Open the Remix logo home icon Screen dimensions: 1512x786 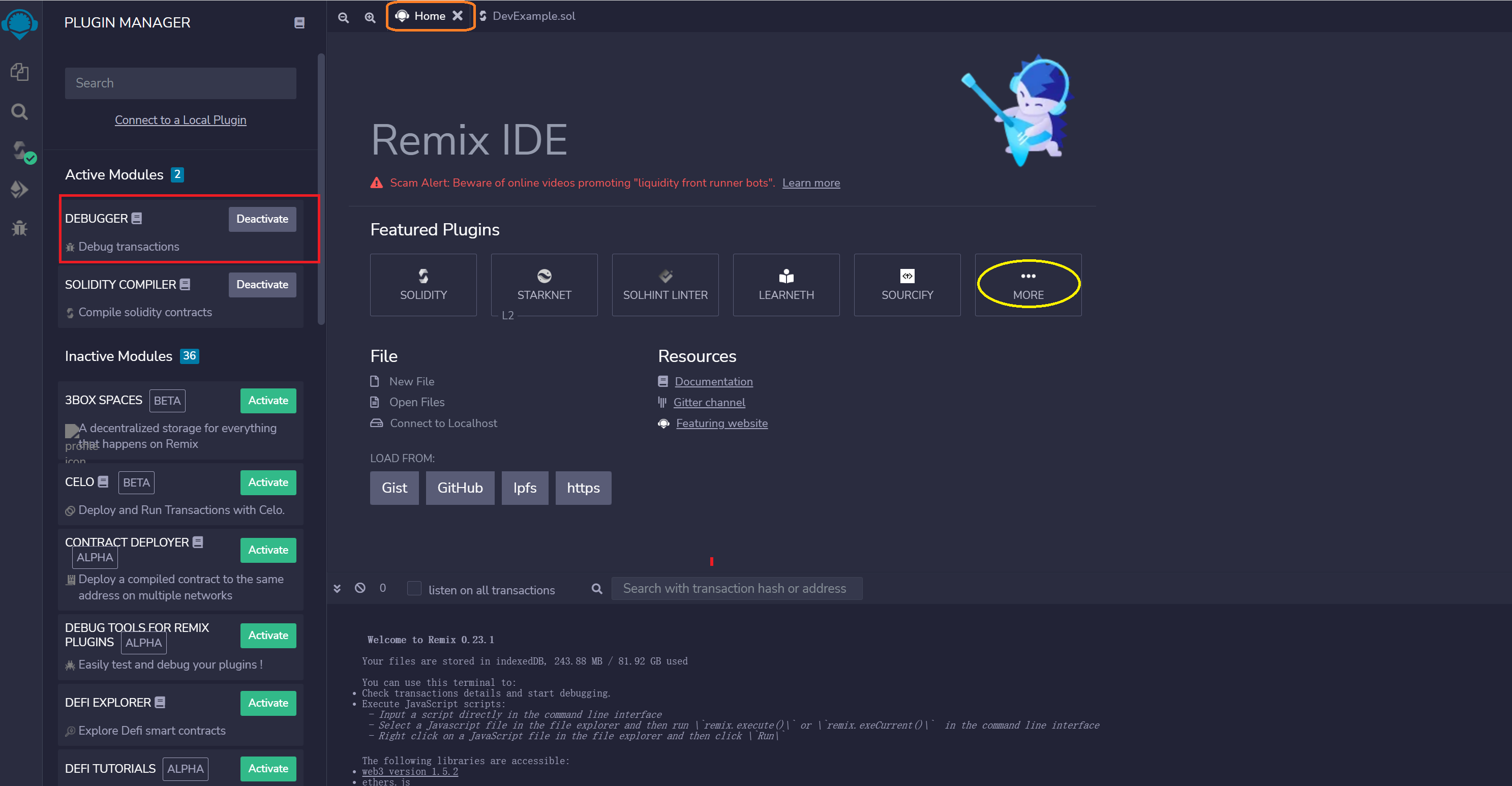(20, 24)
